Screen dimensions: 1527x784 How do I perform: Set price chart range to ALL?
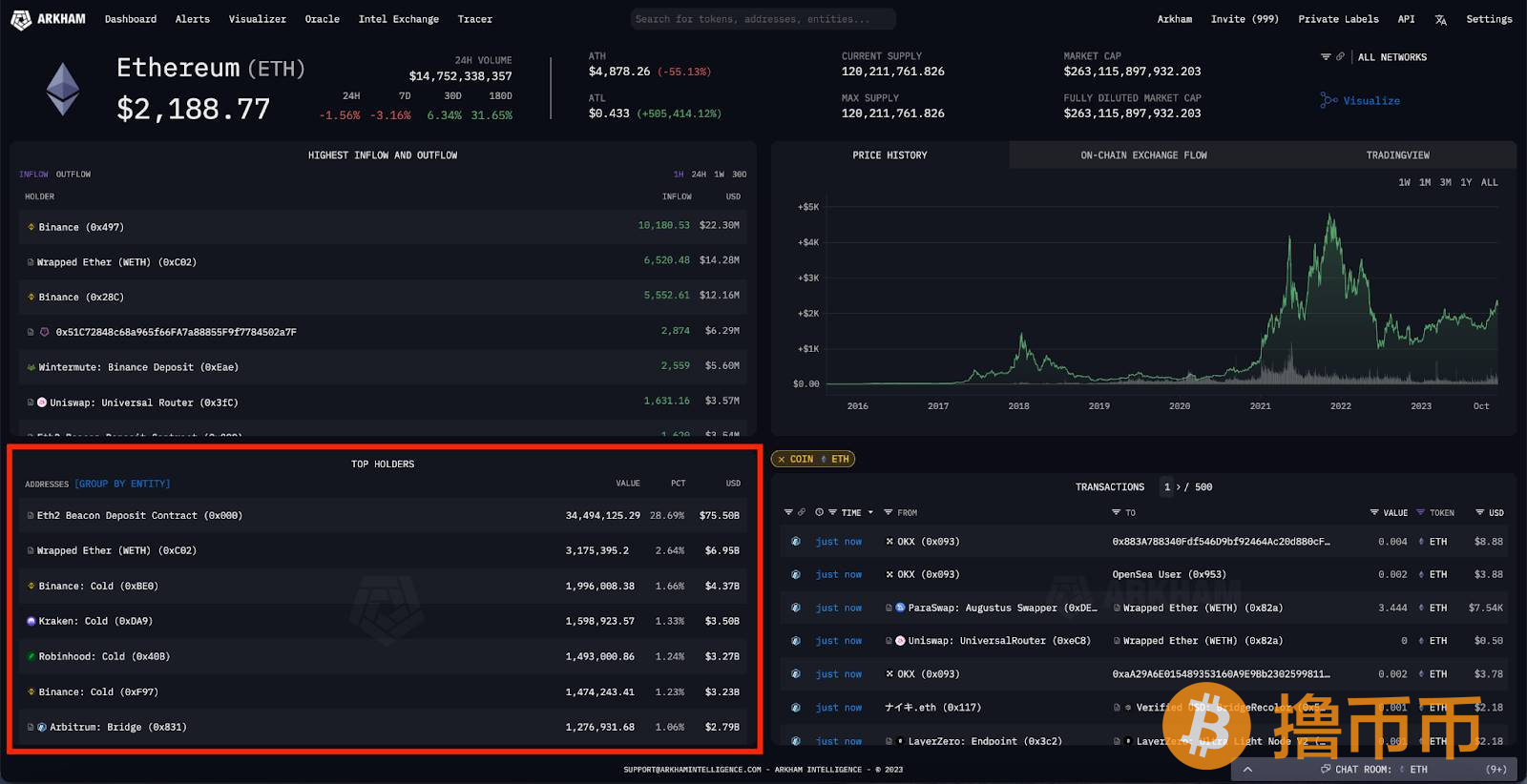pyautogui.click(x=1489, y=182)
